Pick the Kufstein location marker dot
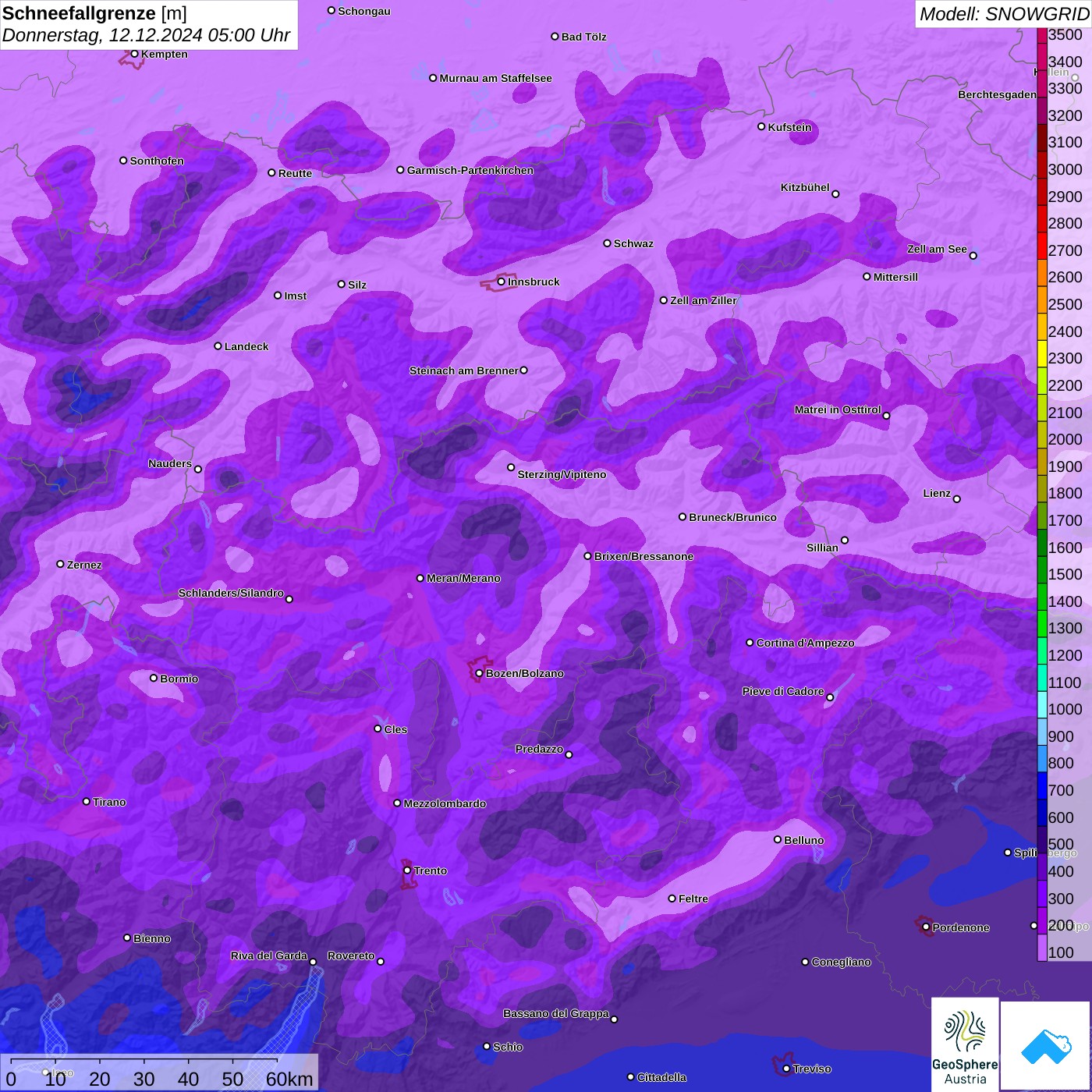Screen dimensions: 1092x1092 pyautogui.click(x=762, y=126)
